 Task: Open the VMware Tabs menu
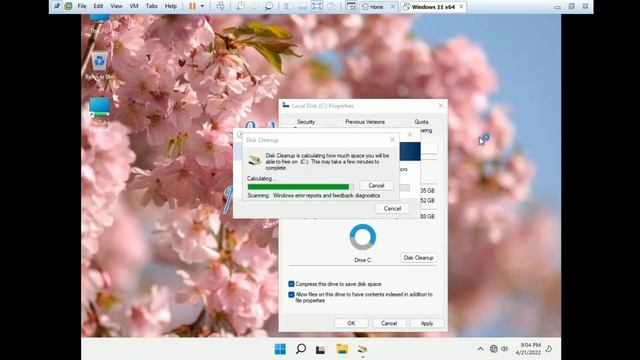[151, 6]
